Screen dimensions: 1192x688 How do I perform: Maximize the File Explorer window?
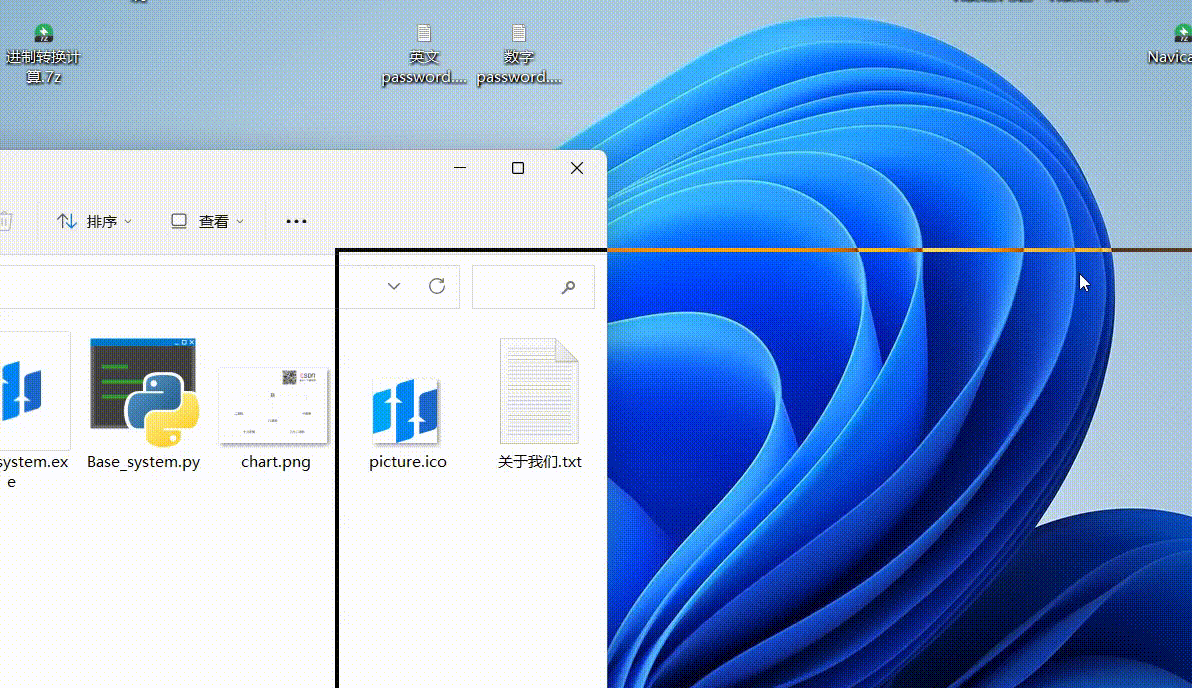[518, 168]
